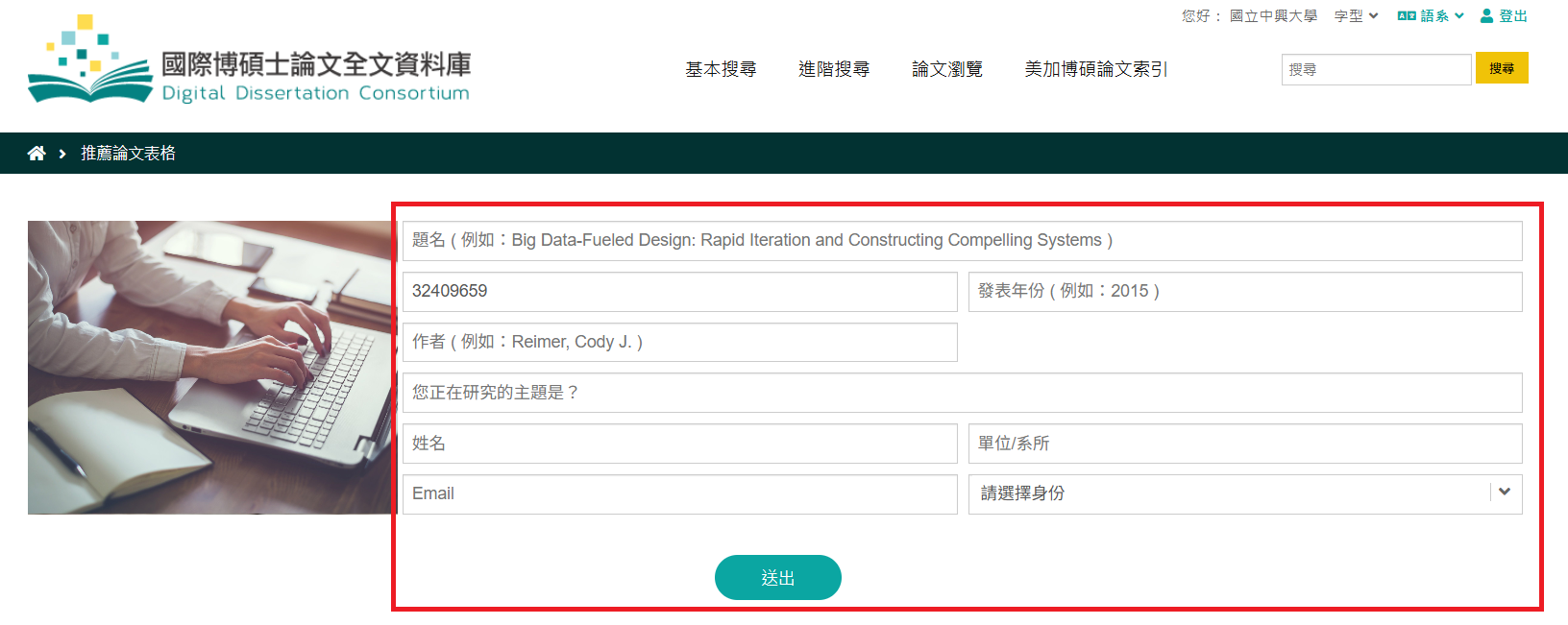Click the language translation icon
1568x625 pixels.
(1407, 16)
